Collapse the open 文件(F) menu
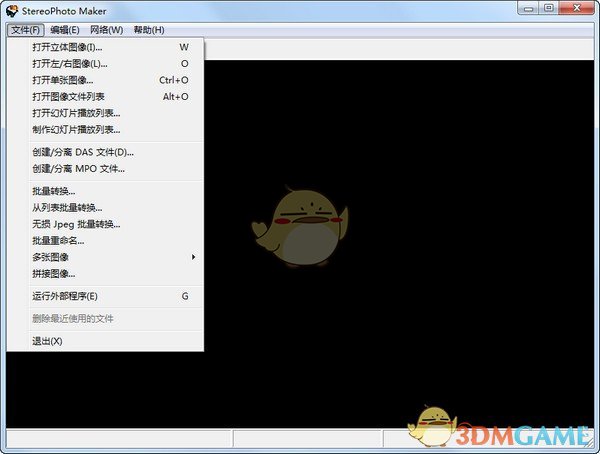Image resolution: width=600 pixels, height=454 pixels. pyautogui.click(x=24, y=30)
